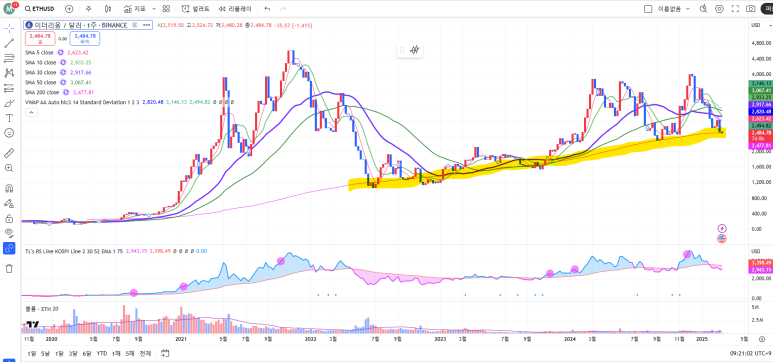The height and width of the screenshot is (362, 773).
Task: Open the '이름없음' layout name dropdown
Action: tap(674, 9)
